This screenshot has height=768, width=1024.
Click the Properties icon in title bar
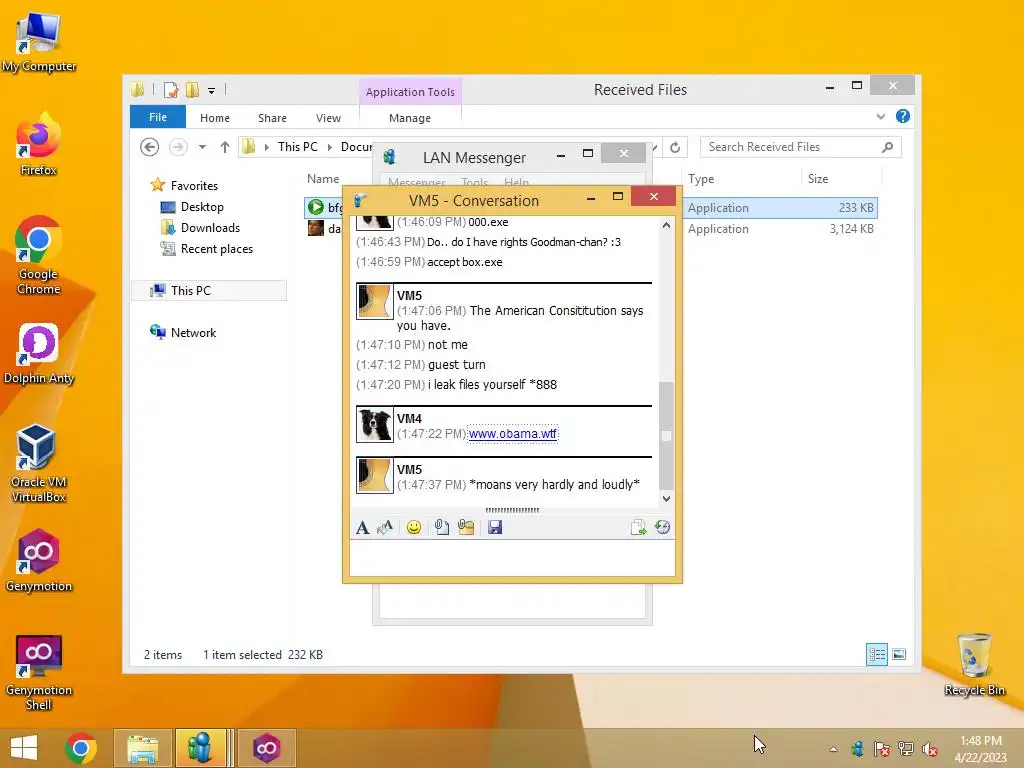pos(171,90)
